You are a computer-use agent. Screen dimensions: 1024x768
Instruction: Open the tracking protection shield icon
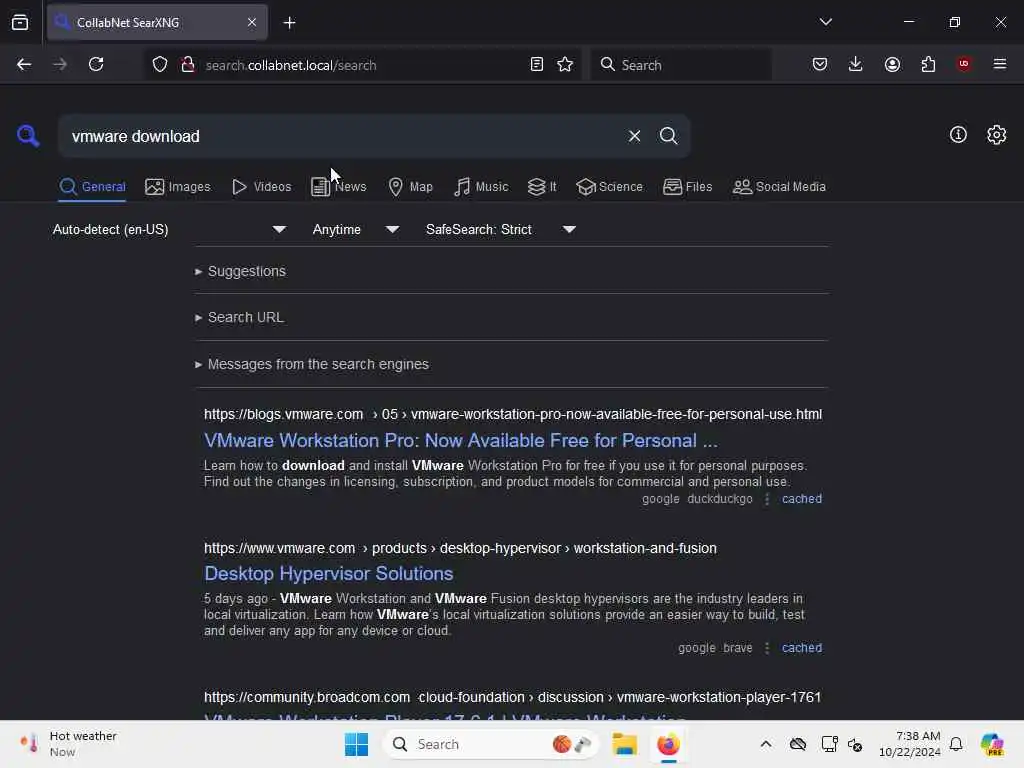160,65
